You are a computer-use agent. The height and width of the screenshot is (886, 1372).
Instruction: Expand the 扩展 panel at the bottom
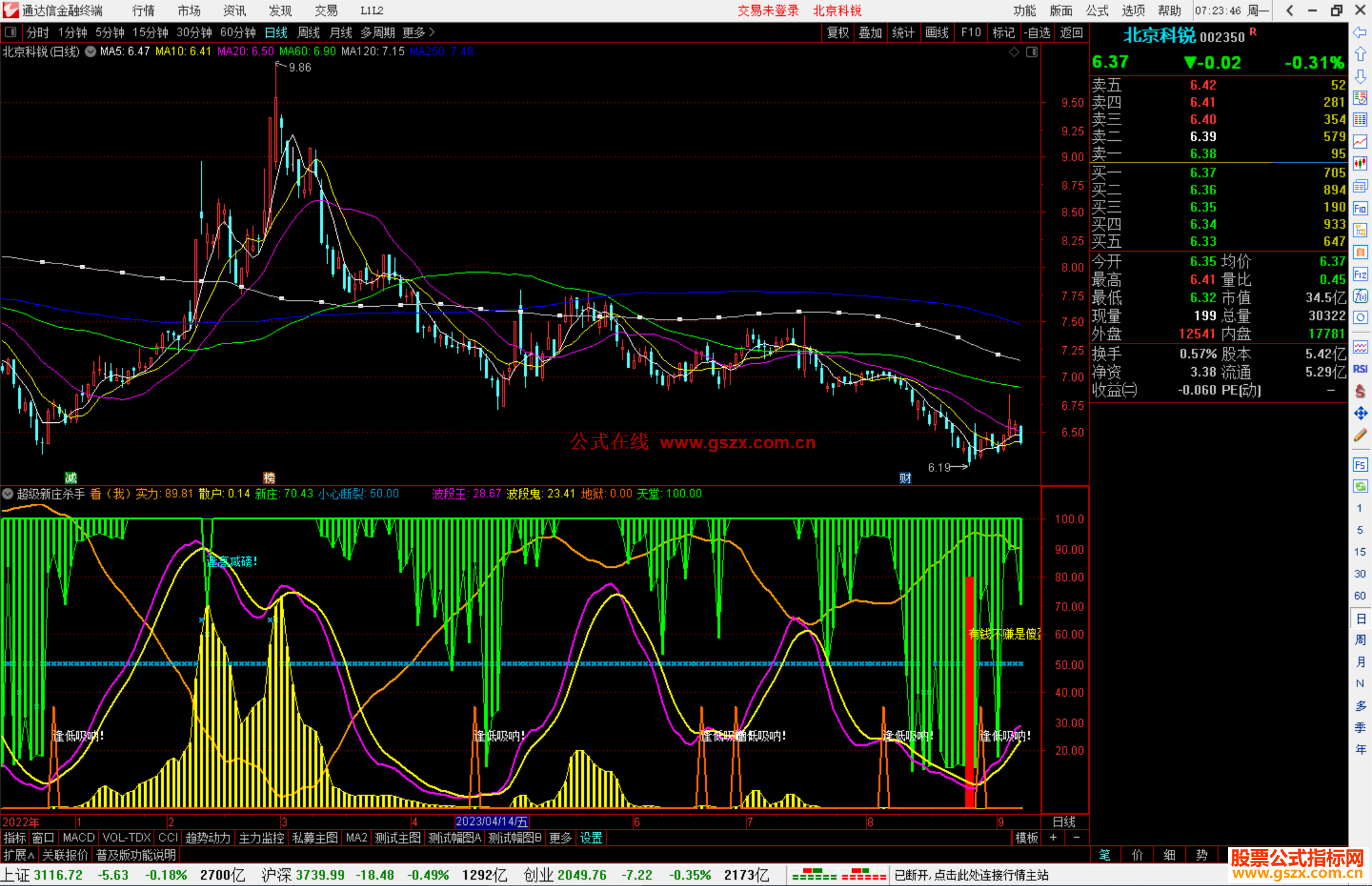[19, 855]
